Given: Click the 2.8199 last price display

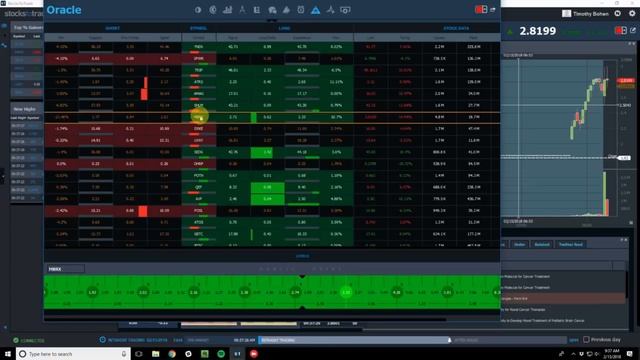Looking at the screenshot, I should [538, 31].
